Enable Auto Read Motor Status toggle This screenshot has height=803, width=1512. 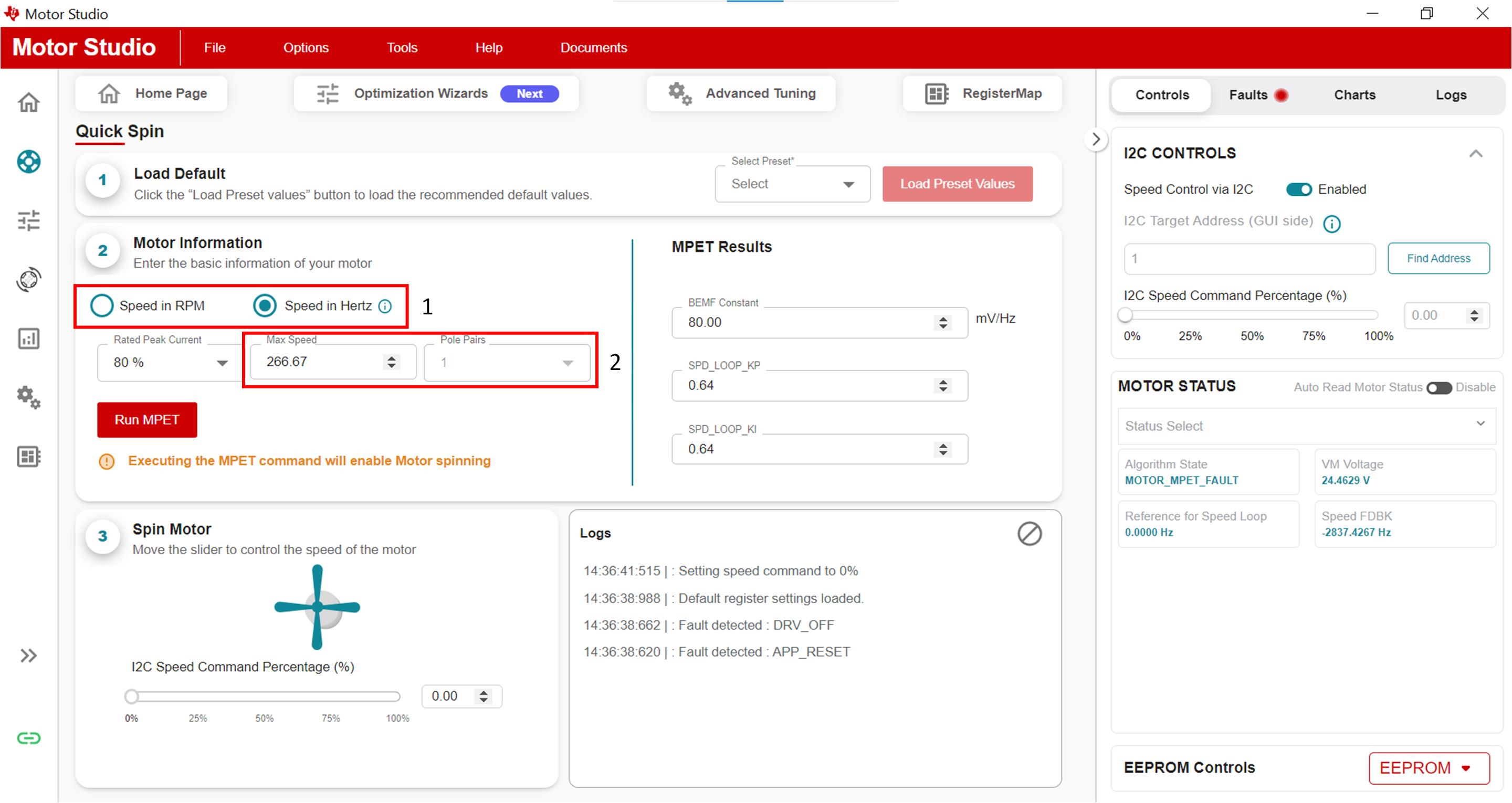pyautogui.click(x=1438, y=387)
